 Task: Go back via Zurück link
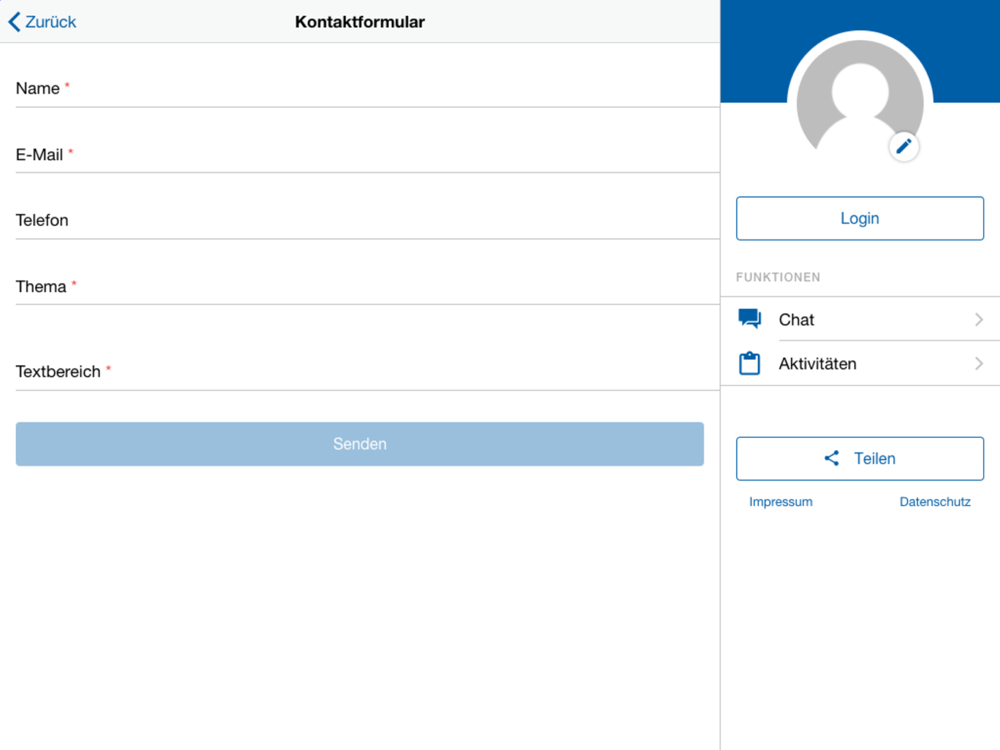tap(42, 22)
